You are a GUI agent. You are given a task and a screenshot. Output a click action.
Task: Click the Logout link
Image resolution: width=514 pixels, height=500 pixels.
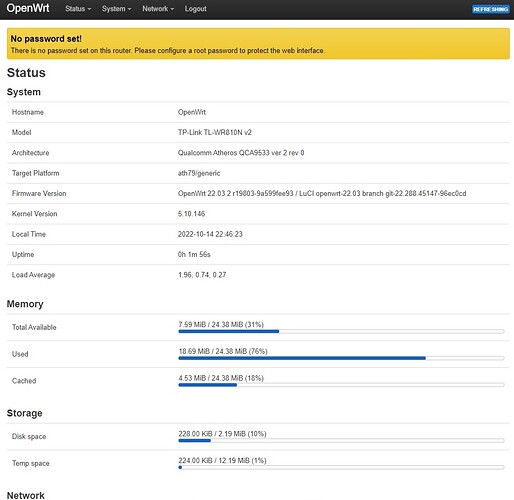(196, 9)
